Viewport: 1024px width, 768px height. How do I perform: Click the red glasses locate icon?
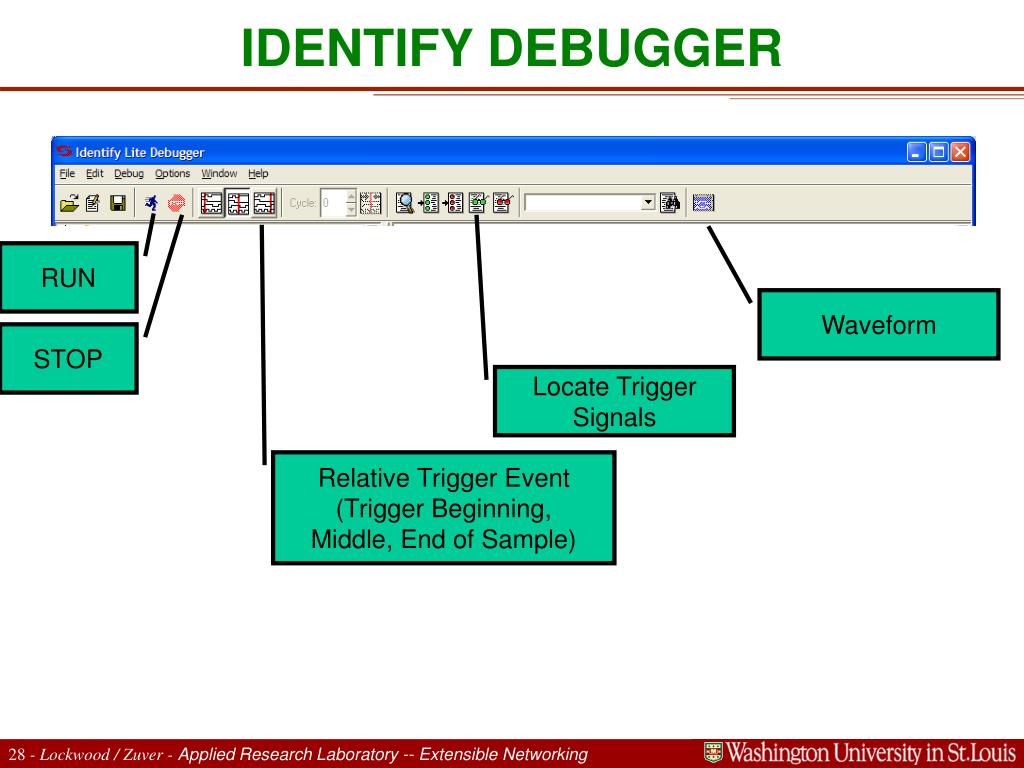point(502,203)
